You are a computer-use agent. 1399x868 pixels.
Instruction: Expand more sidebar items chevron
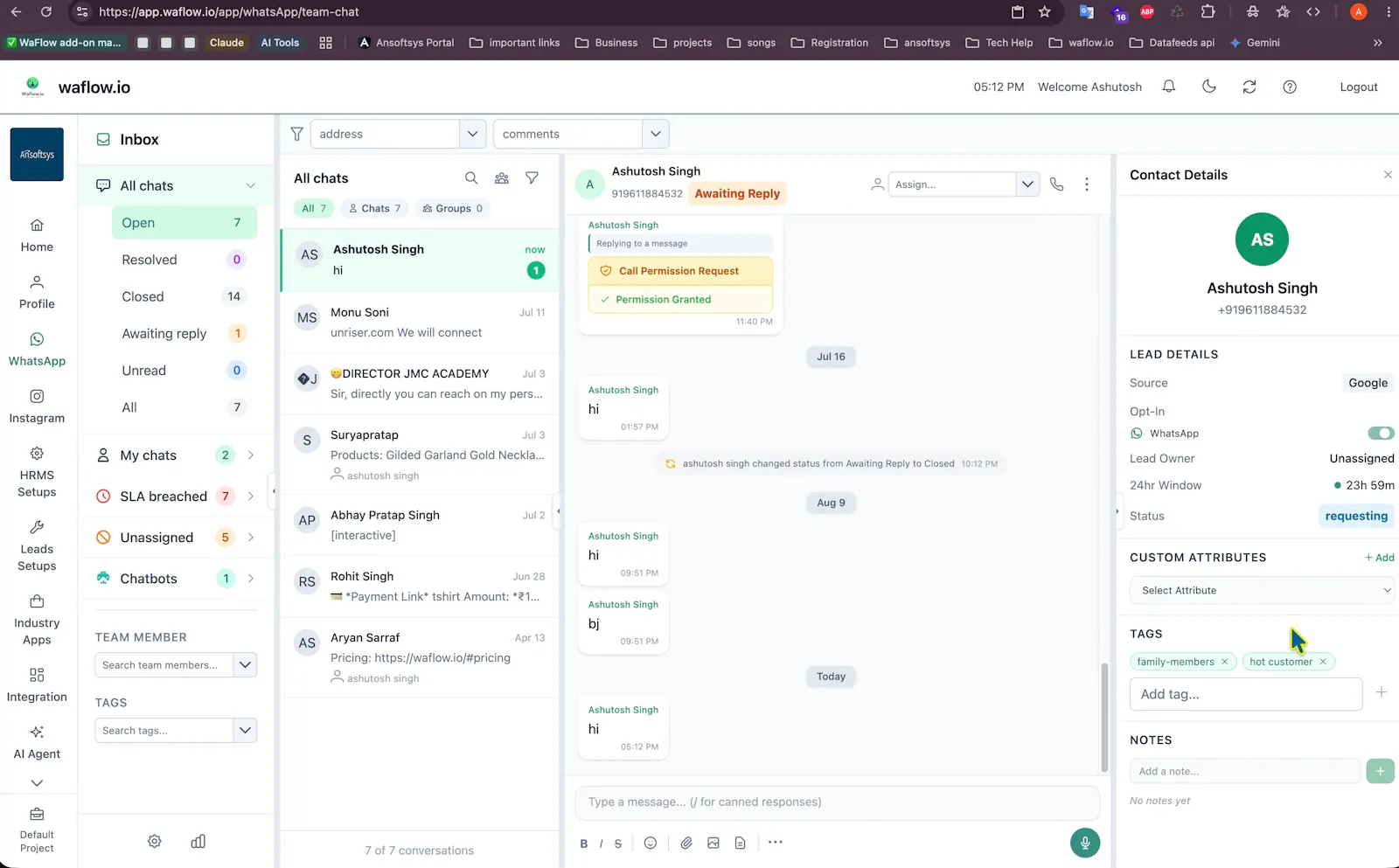point(37,783)
